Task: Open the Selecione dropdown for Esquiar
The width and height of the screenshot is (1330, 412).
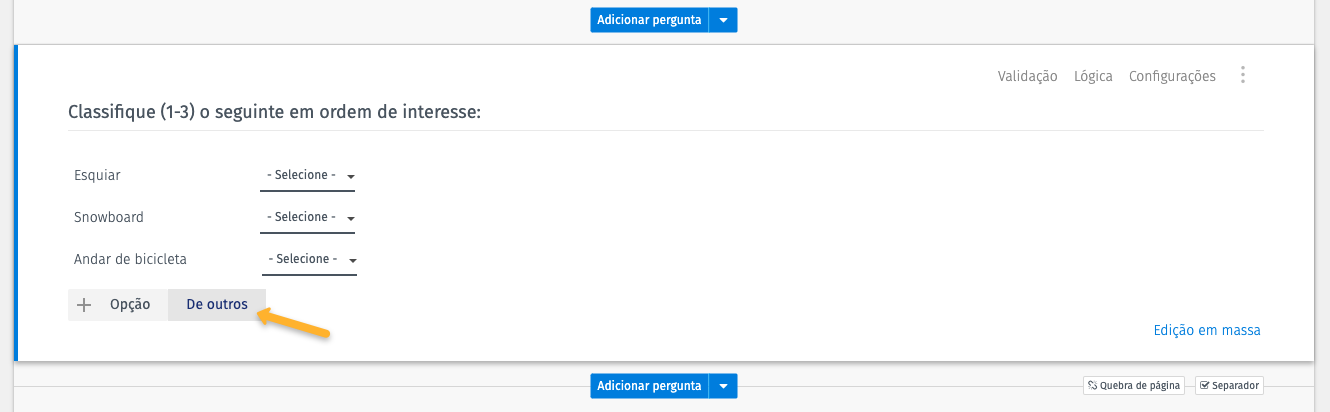Action: [x=308, y=176]
